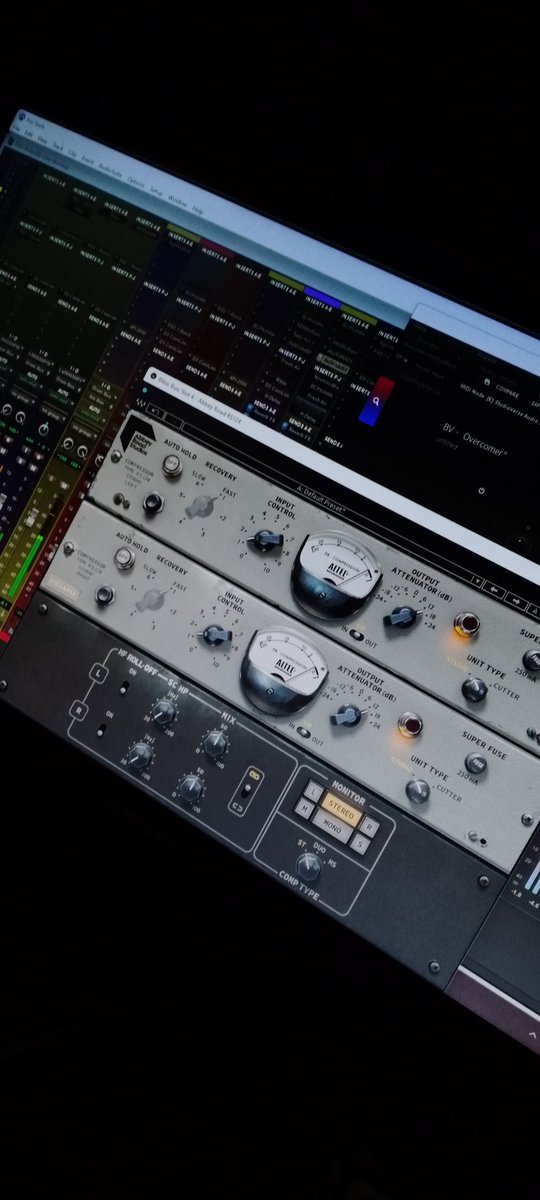
Task: Flip the lower unit's In/Out switch
Action: pos(303,731)
